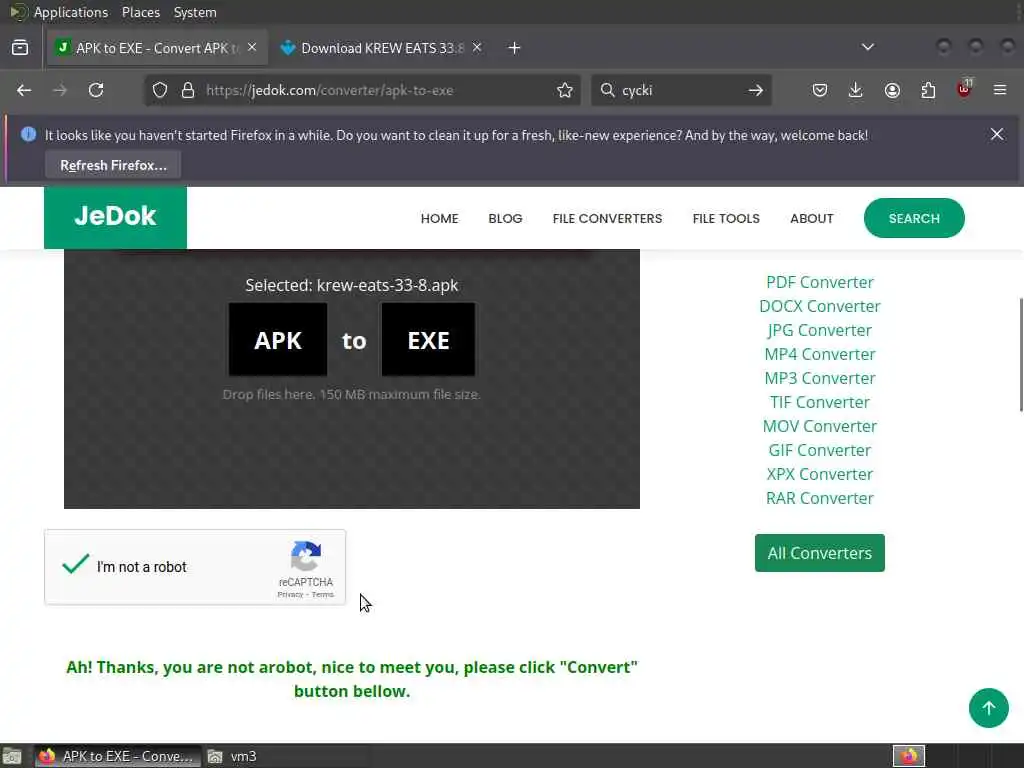Image resolution: width=1024 pixels, height=768 pixels.
Task: Open the Firefox View icon
Action: pyautogui.click(x=20, y=48)
